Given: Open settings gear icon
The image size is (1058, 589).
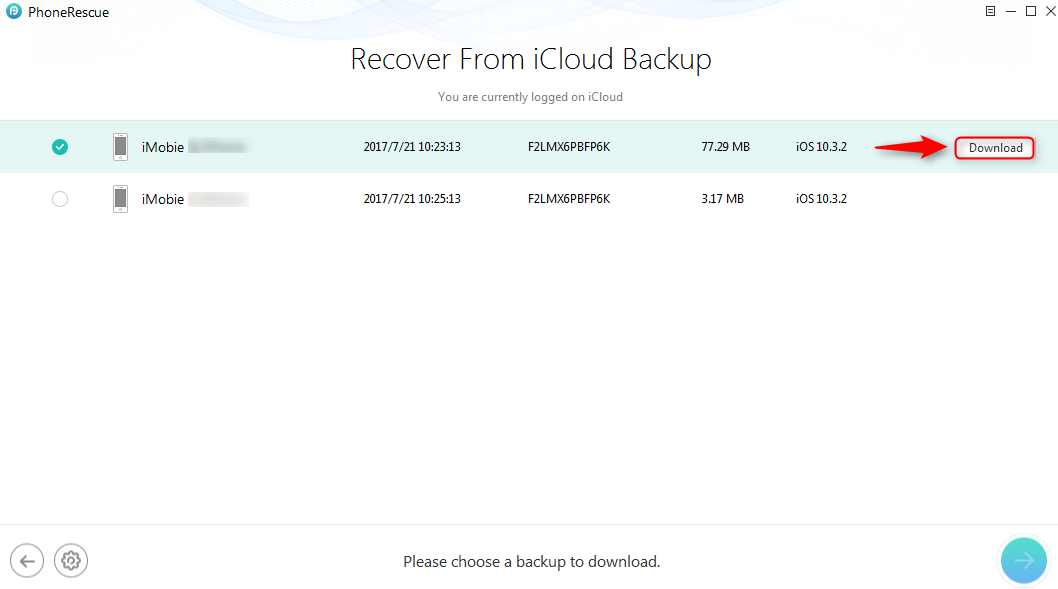Looking at the screenshot, I should coord(71,561).
